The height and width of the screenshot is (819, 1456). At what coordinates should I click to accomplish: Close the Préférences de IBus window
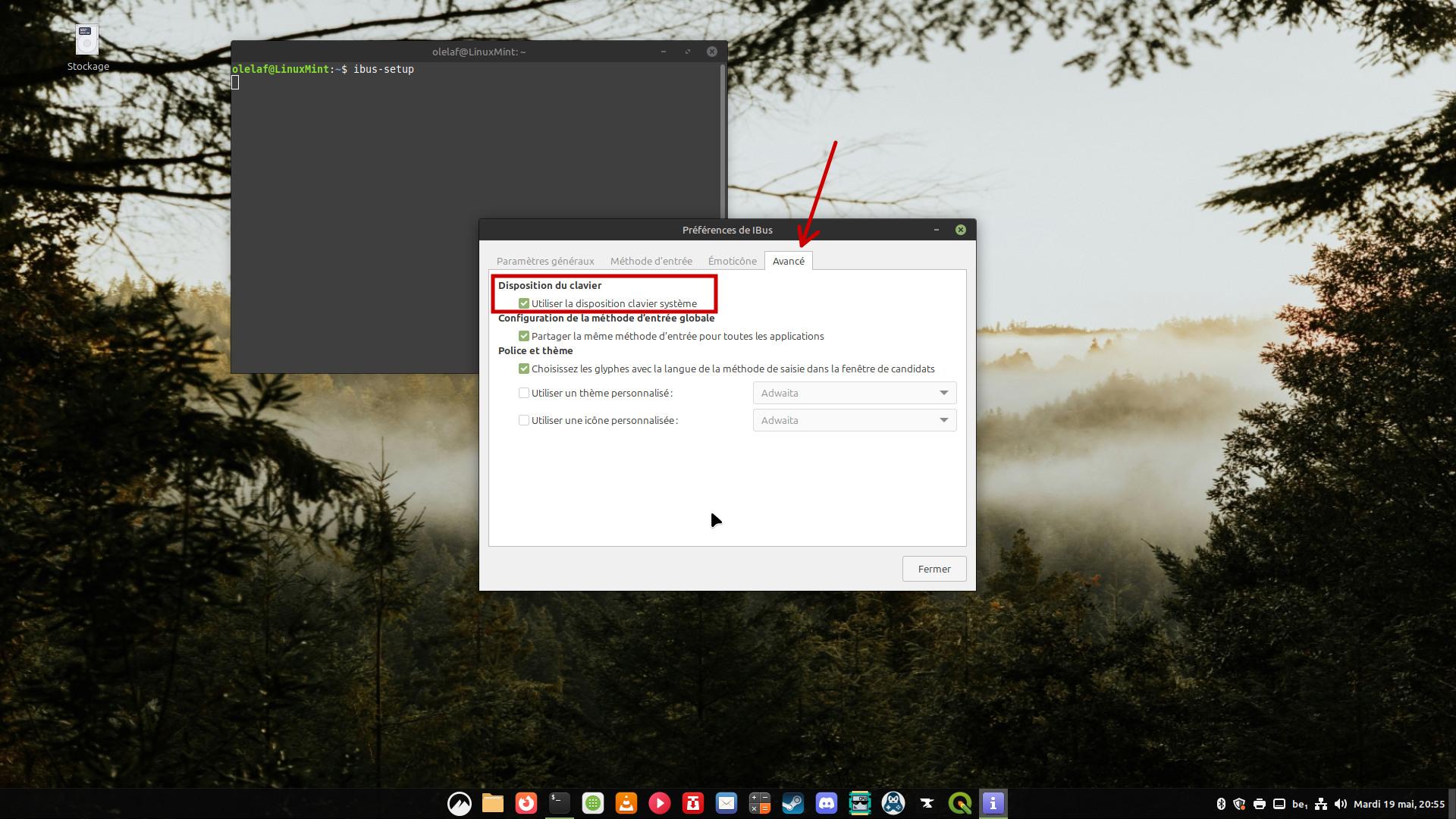pyautogui.click(x=961, y=230)
